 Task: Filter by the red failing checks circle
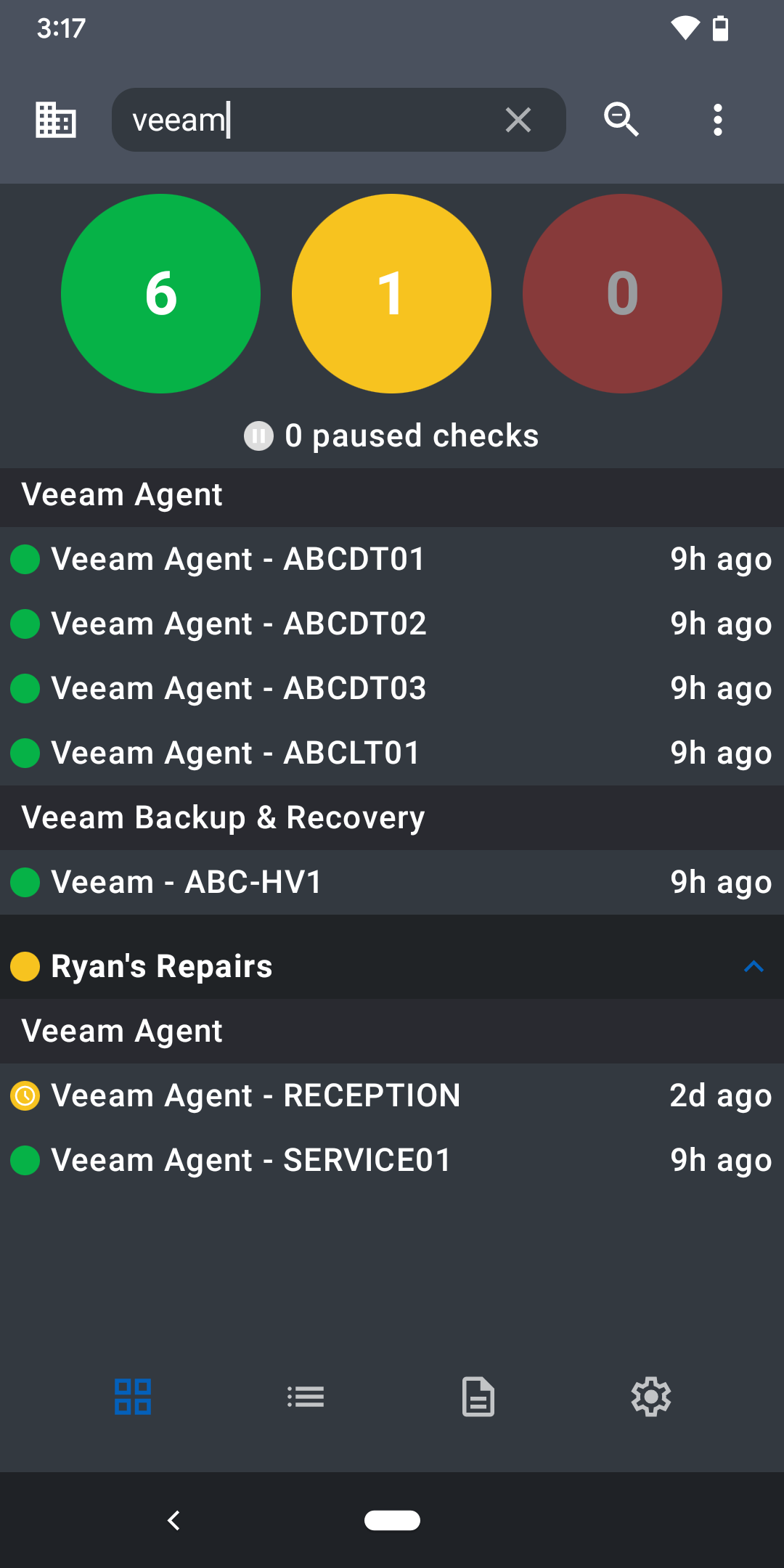pyautogui.click(x=622, y=293)
